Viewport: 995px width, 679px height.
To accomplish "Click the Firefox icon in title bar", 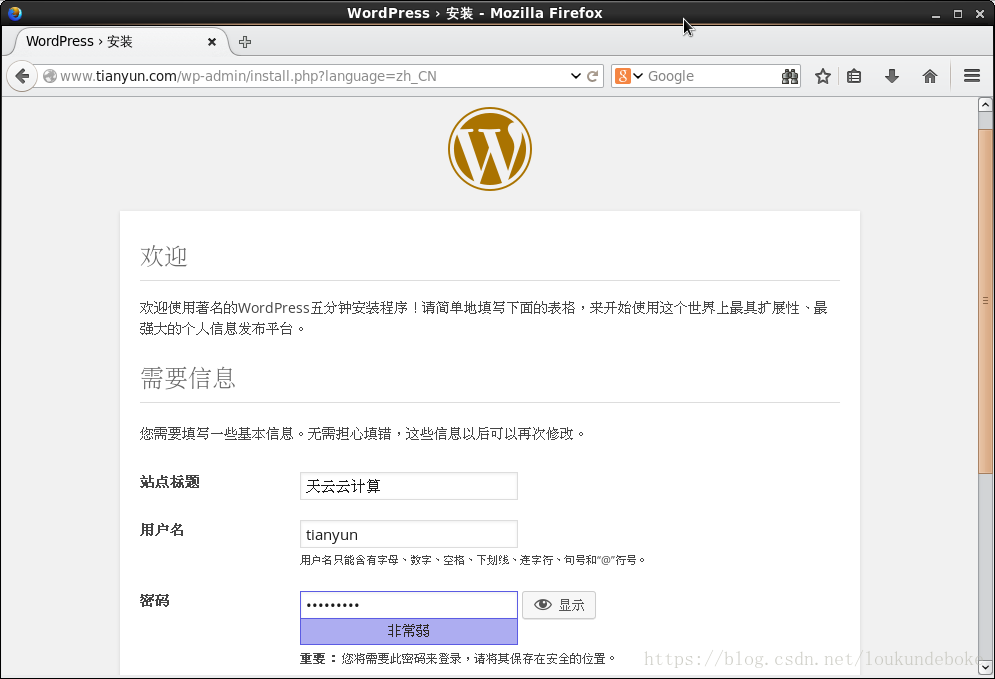I will [15, 13].
